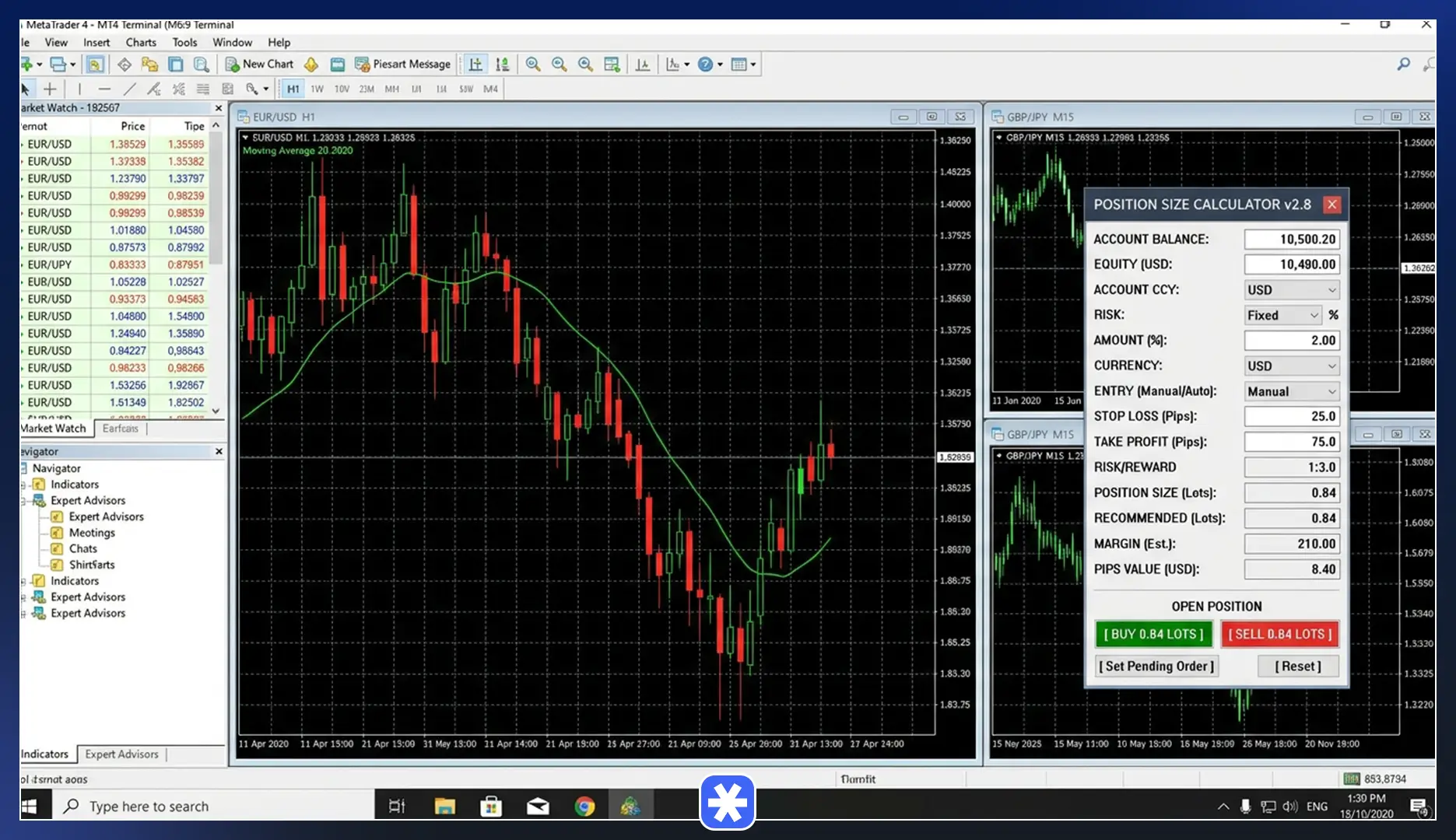This screenshot has height=840, width=1456.
Task: Open Chrome from the taskbar
Action: 584,807
